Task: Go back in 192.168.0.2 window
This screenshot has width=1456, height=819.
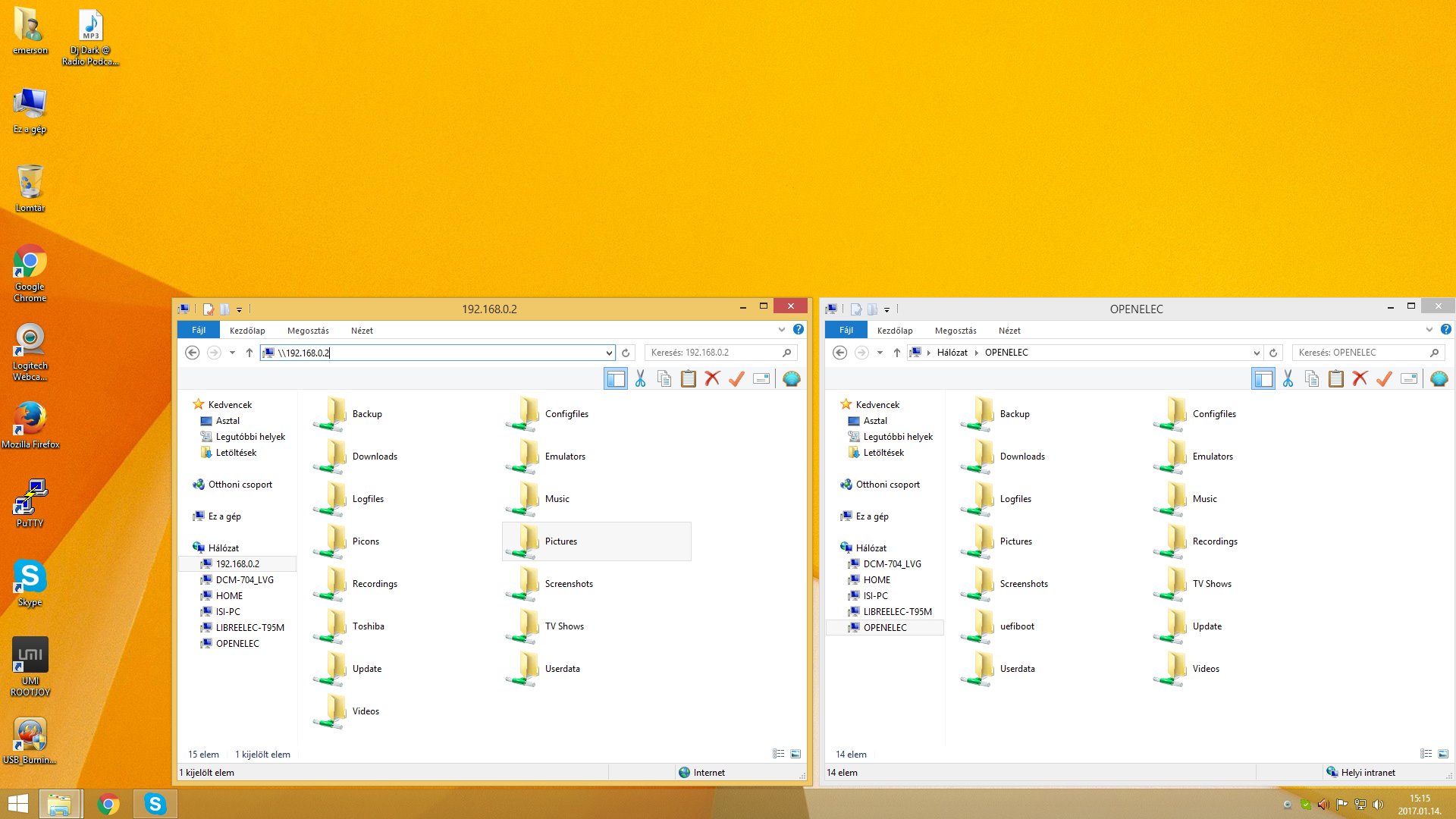Action: (x=192, y=353)
